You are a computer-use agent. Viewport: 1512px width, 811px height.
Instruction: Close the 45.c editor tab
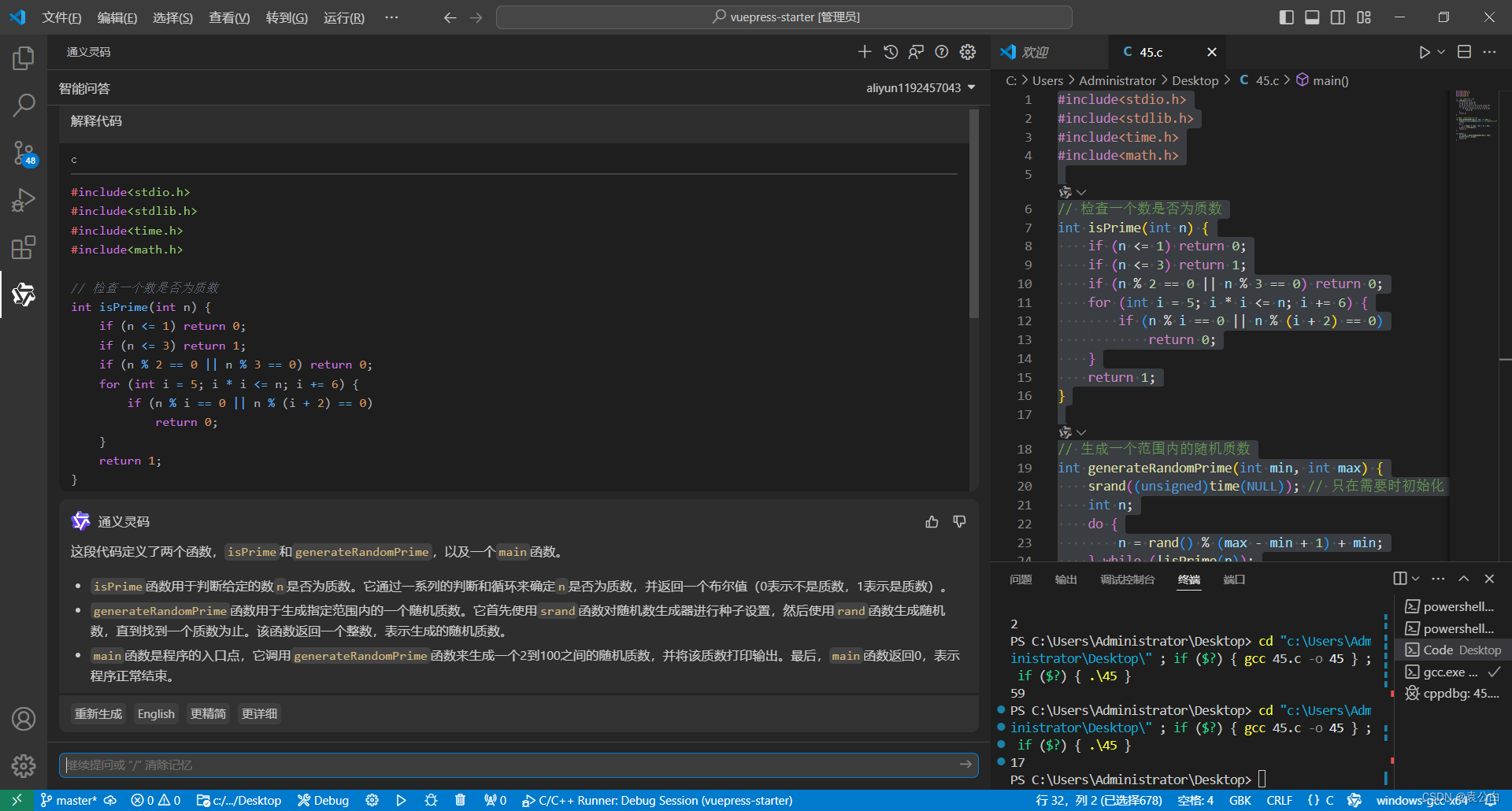[x=1212, y=52]
